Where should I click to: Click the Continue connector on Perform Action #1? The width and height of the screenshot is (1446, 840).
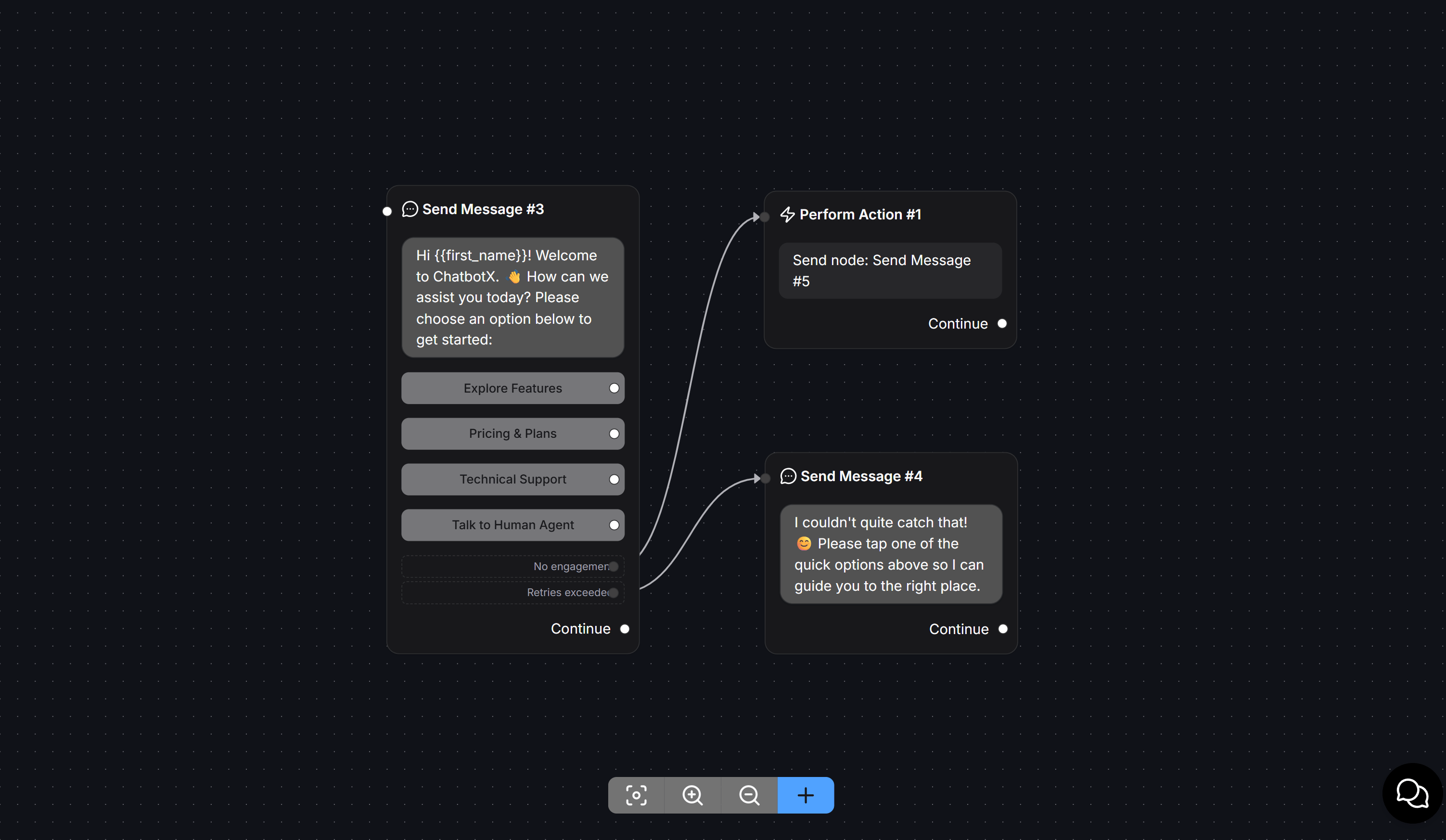pyautogui.click(x=1002, y=324)
